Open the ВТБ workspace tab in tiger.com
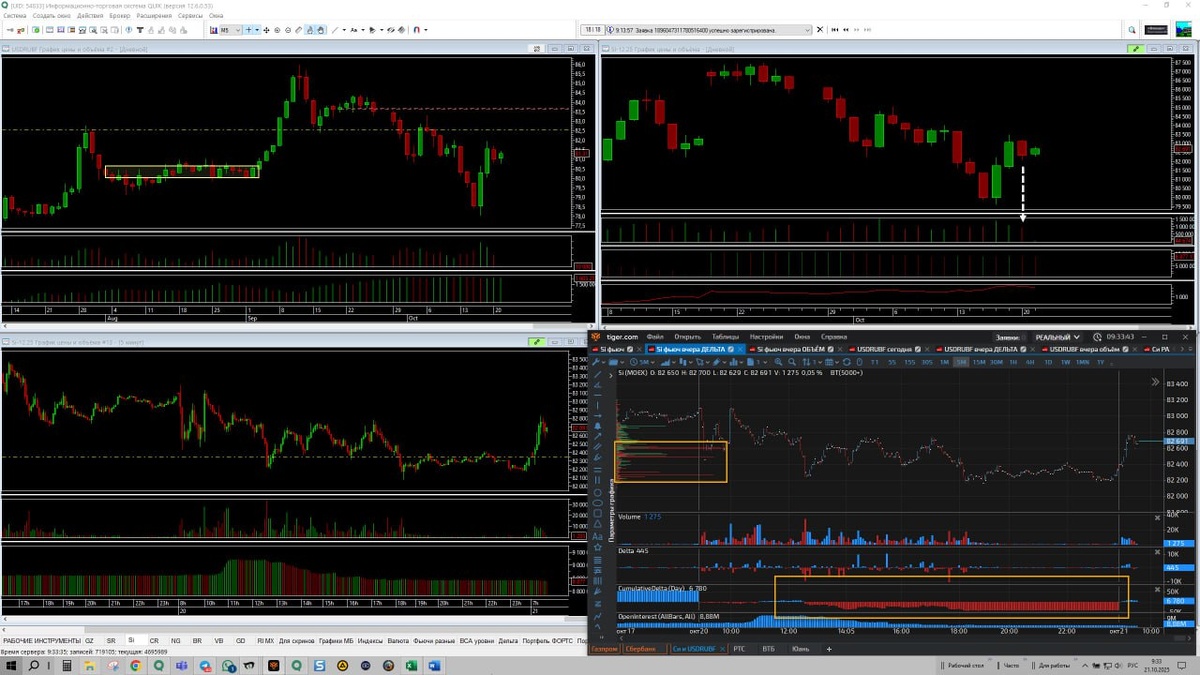1200x675 pixels. tap(768, 649)
